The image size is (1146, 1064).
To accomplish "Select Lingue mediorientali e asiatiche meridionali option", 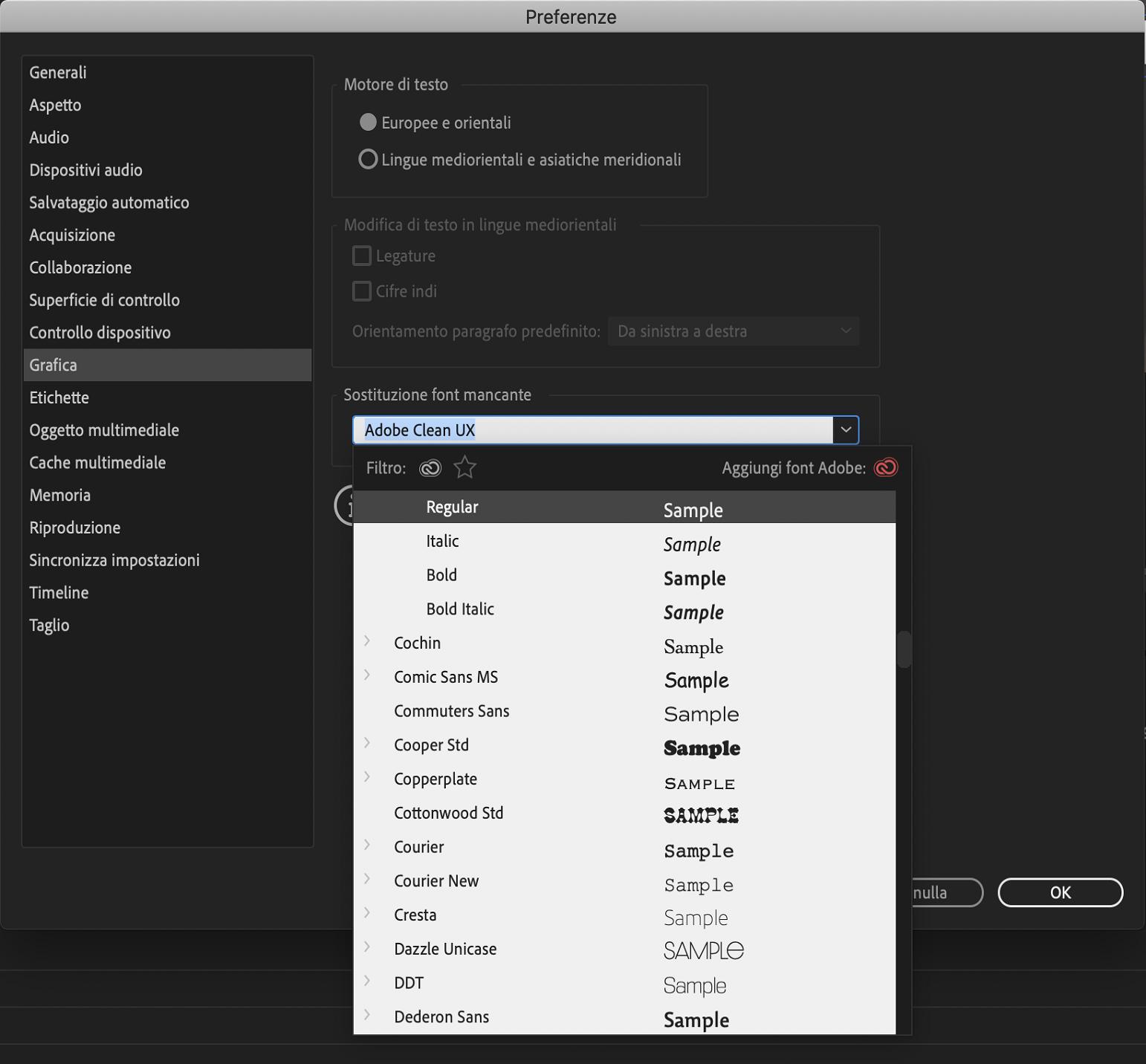I will click(x=368, y=159).
